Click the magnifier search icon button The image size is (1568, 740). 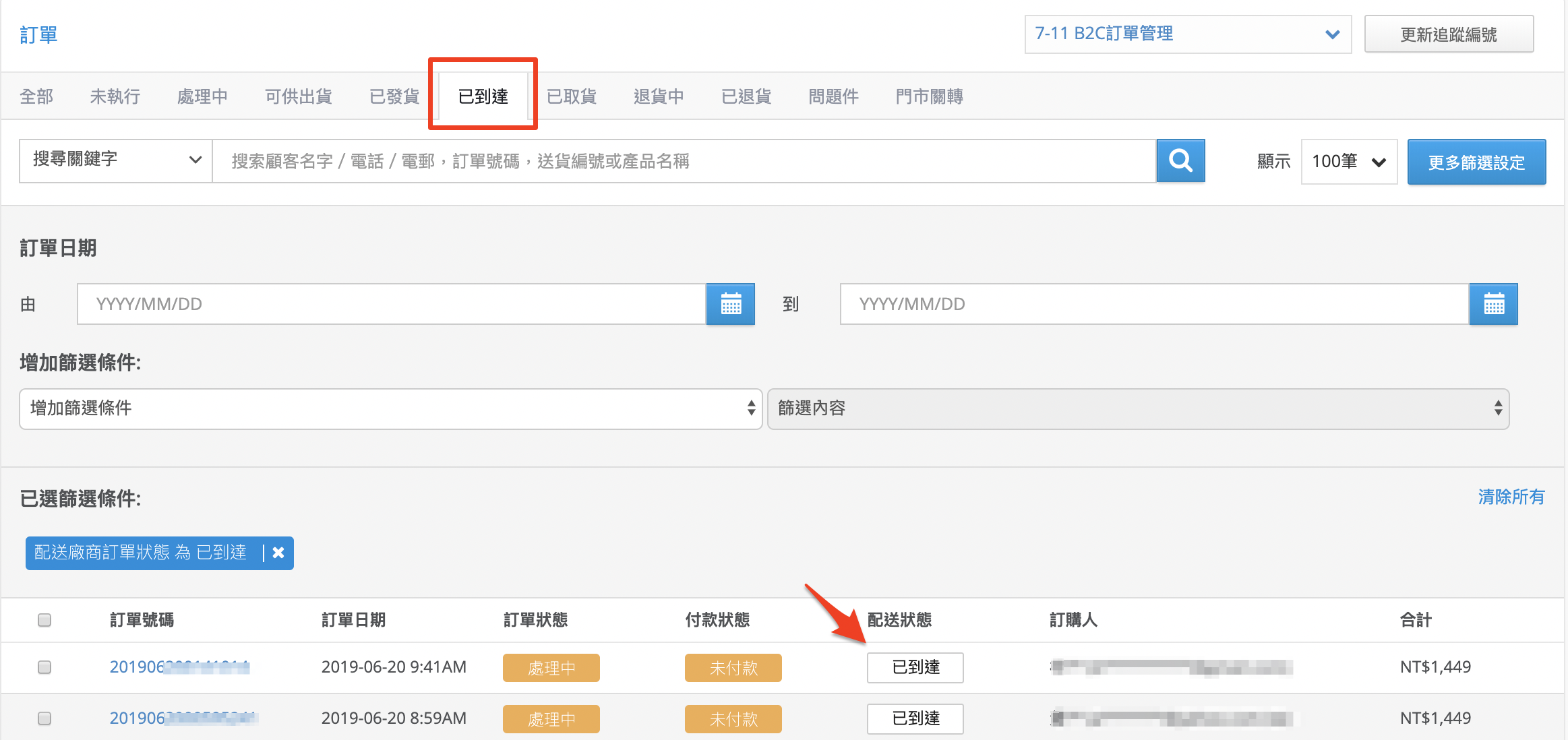tap(1180, 161)
